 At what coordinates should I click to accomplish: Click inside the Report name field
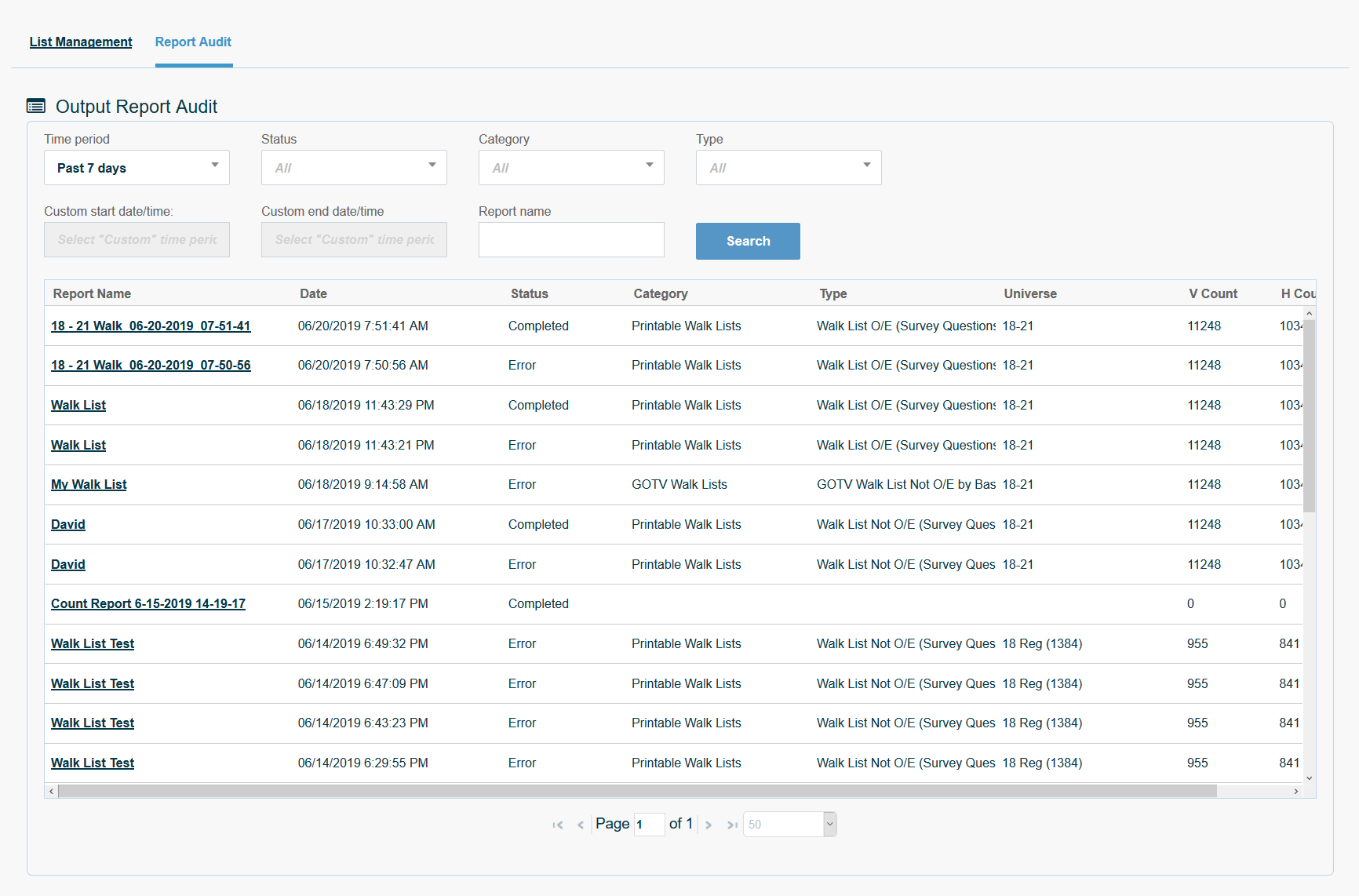pos(570,239)
